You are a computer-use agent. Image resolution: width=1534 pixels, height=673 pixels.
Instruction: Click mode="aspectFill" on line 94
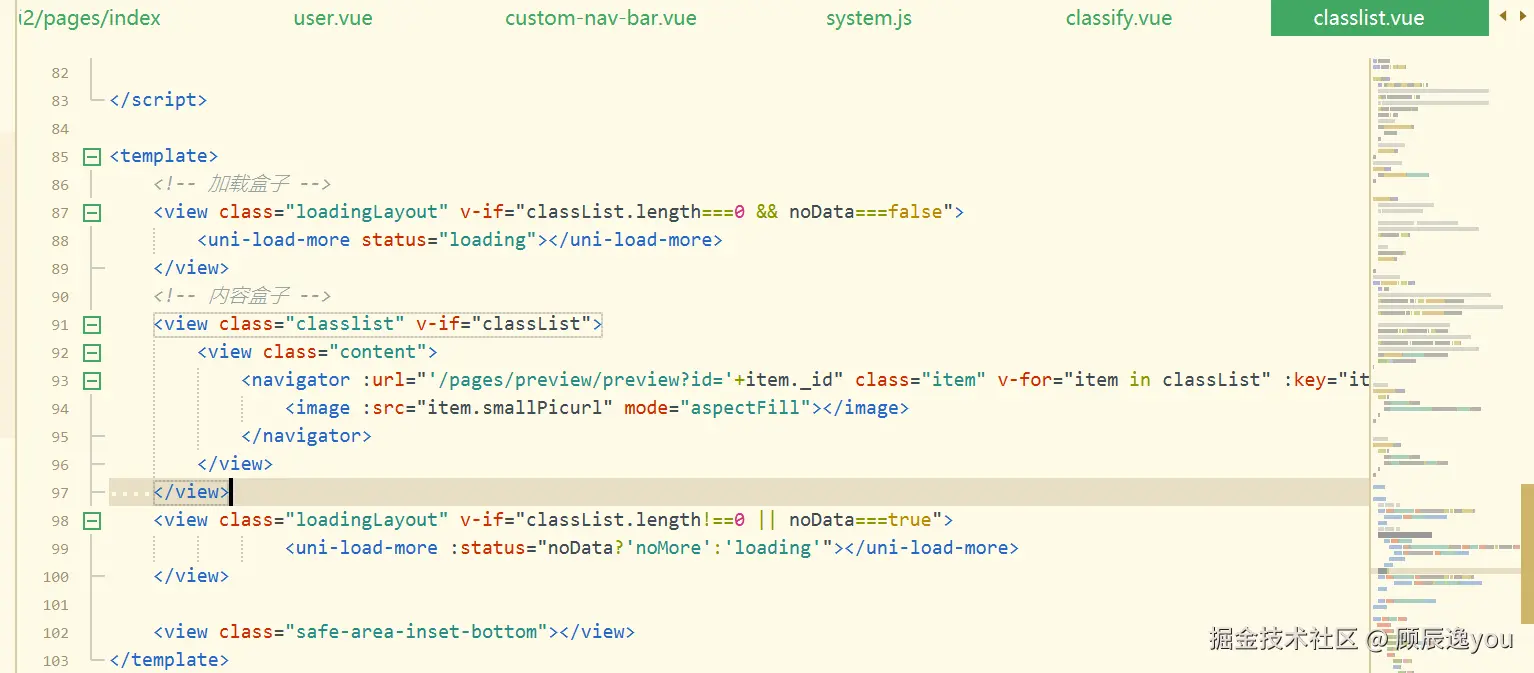click(718, 408)
